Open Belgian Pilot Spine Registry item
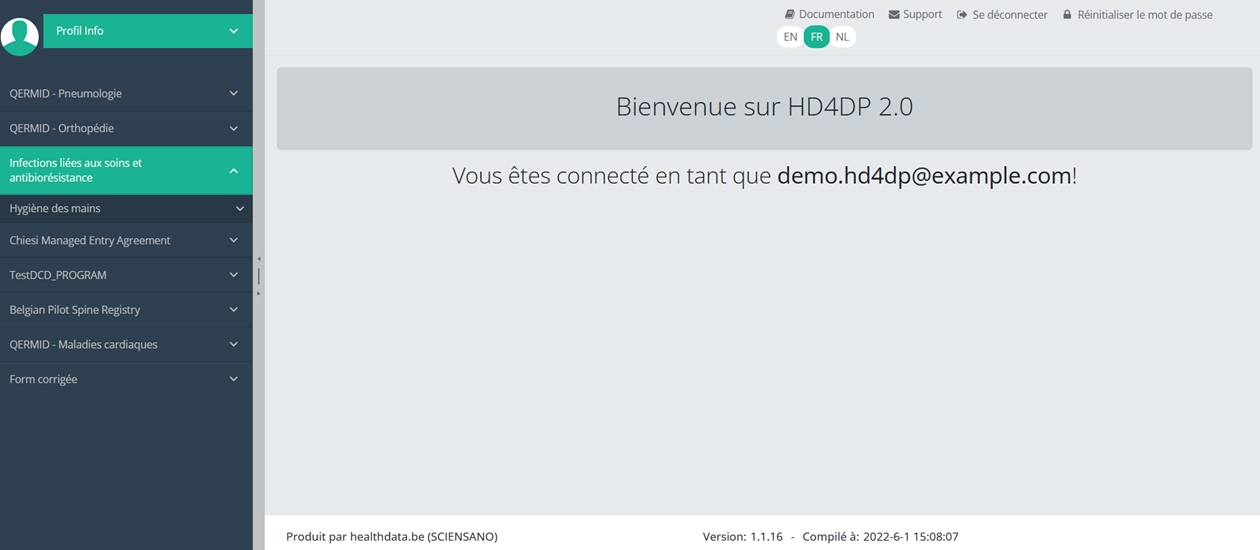Viewport: 1260px width, 550px height. point(75,310)
